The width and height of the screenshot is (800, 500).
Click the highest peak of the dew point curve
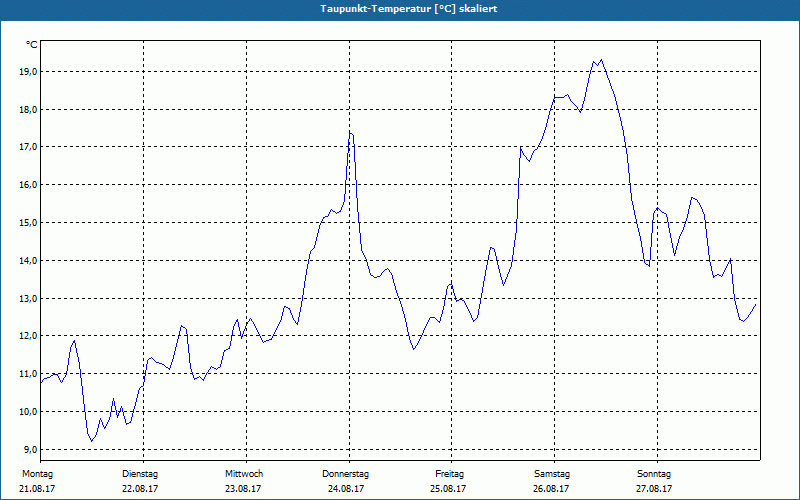602,60
